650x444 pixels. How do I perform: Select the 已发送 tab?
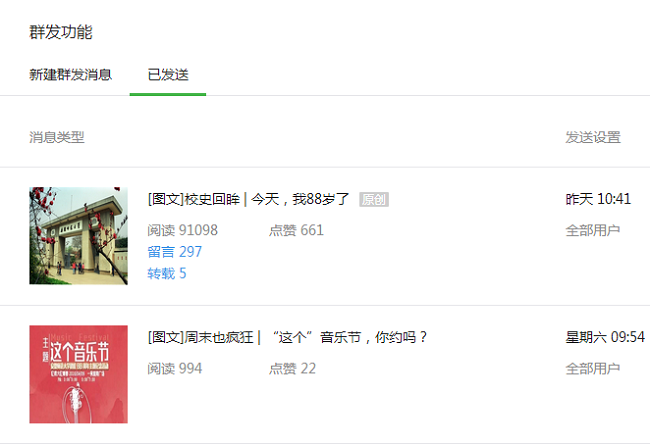tap(168, 75)
